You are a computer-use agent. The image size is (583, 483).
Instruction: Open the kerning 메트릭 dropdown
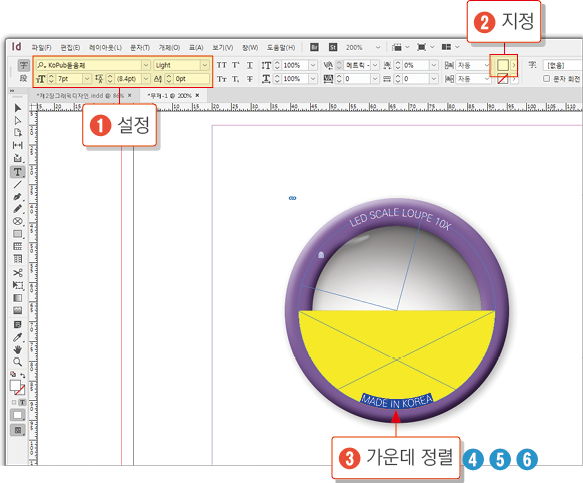click(x=375, y=65)
